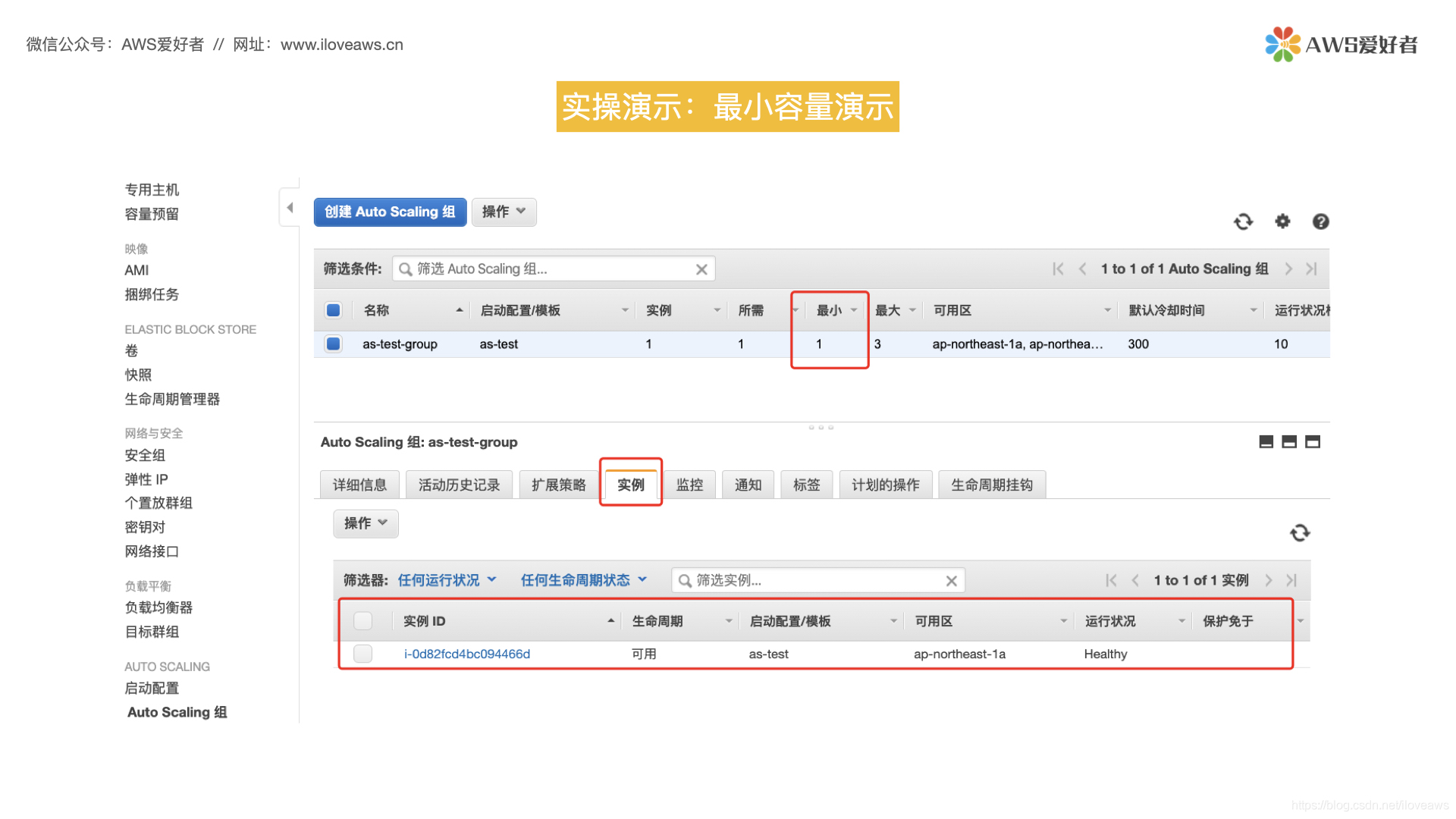The image size is (1456, 819).
Task: Go to previous page of Auto Scaling groups
Action: 1083,269
